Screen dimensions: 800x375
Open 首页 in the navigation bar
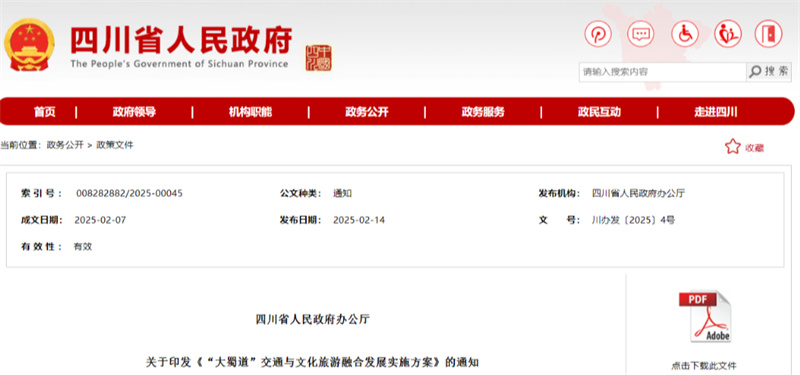click(44, 112)
